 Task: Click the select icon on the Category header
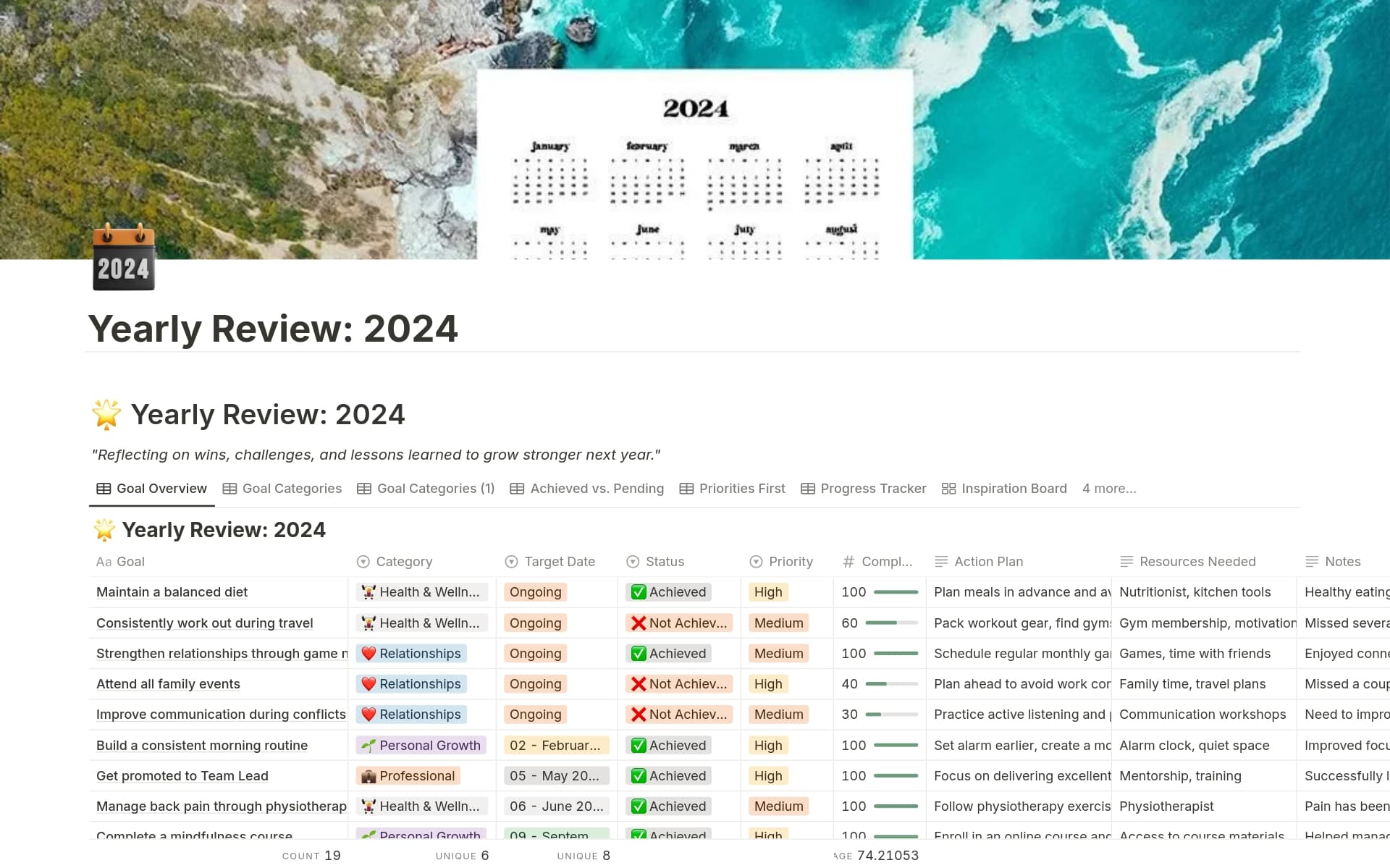[362, 561]
